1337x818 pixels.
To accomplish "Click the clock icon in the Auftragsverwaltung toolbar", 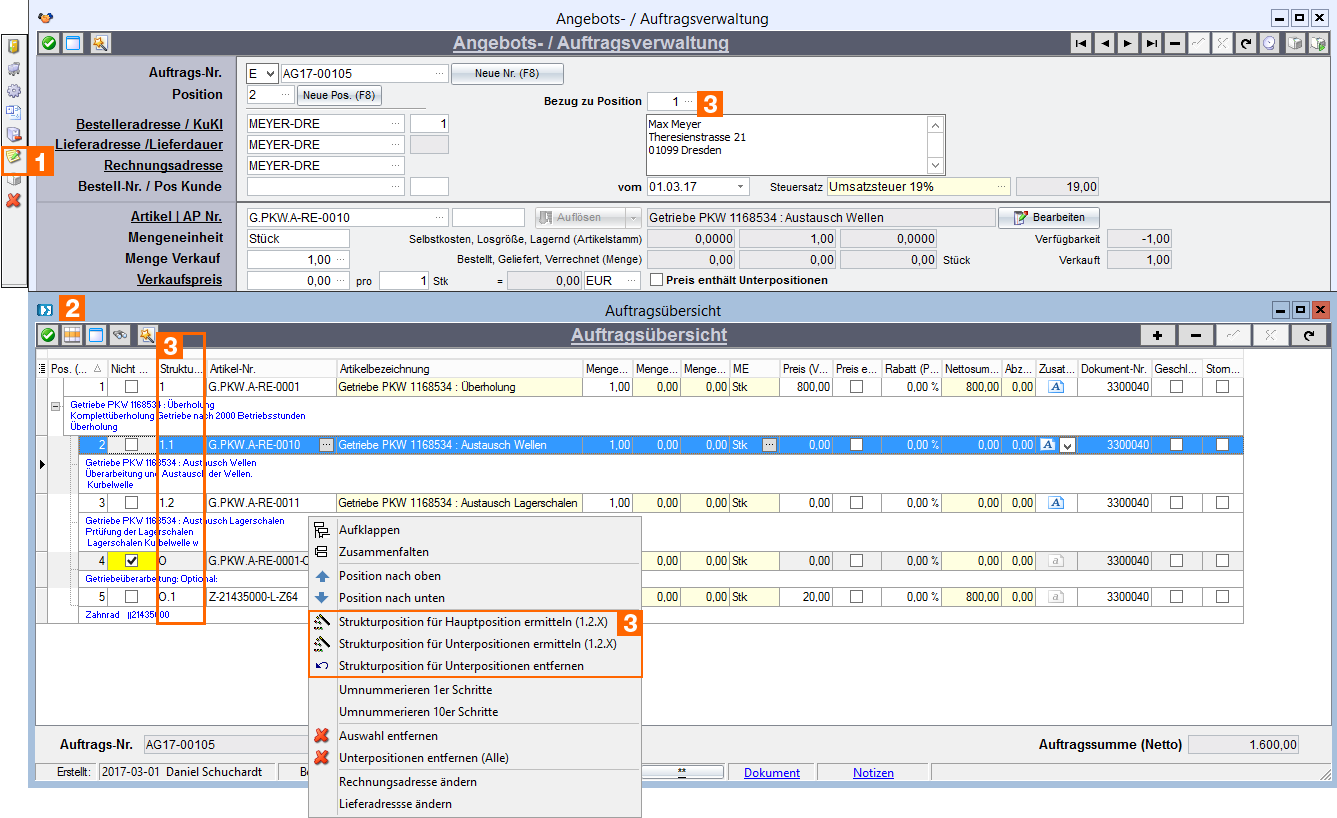I will click(x=1269, y=43).
